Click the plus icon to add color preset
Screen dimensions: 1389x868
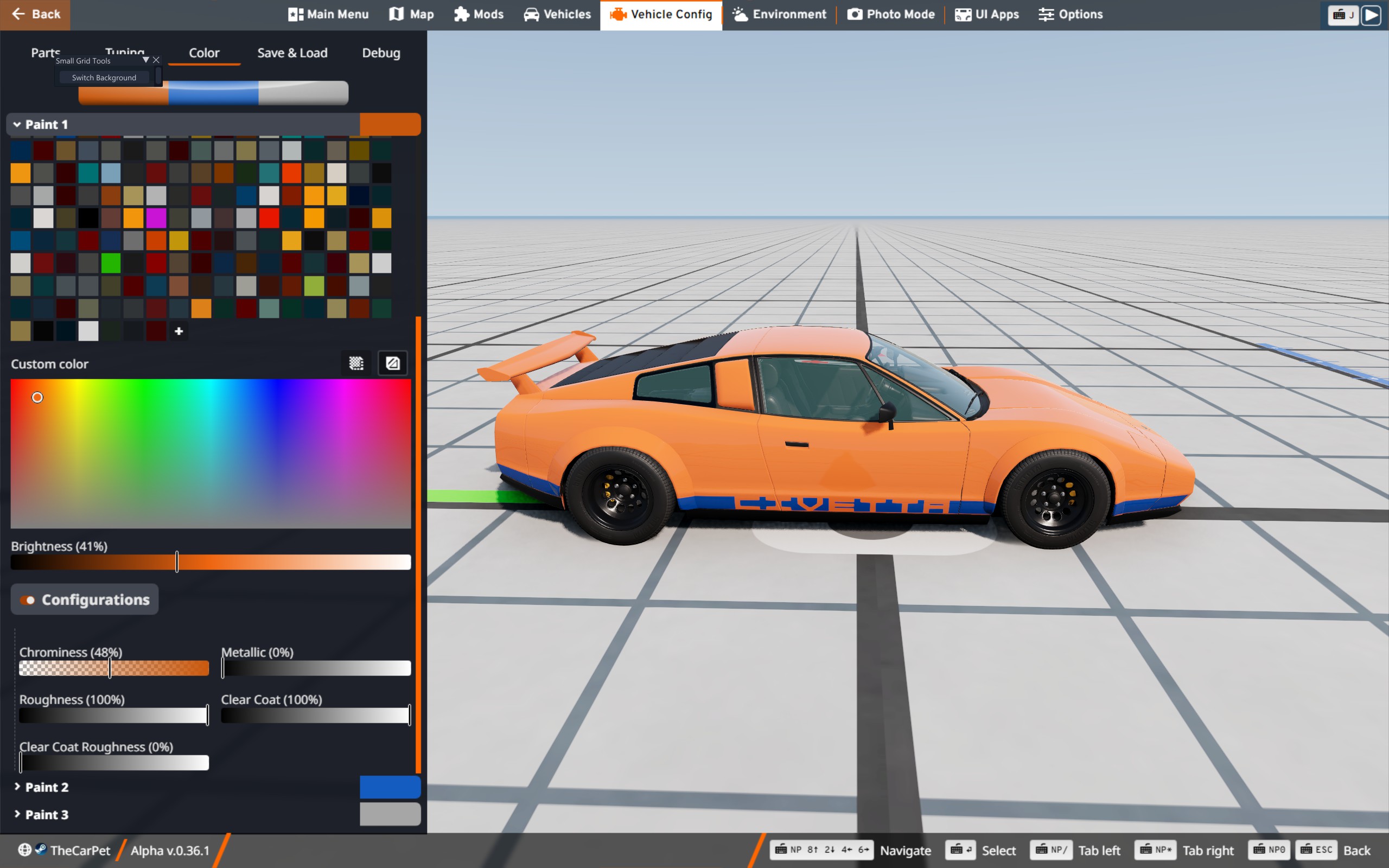tap(179, 331)
